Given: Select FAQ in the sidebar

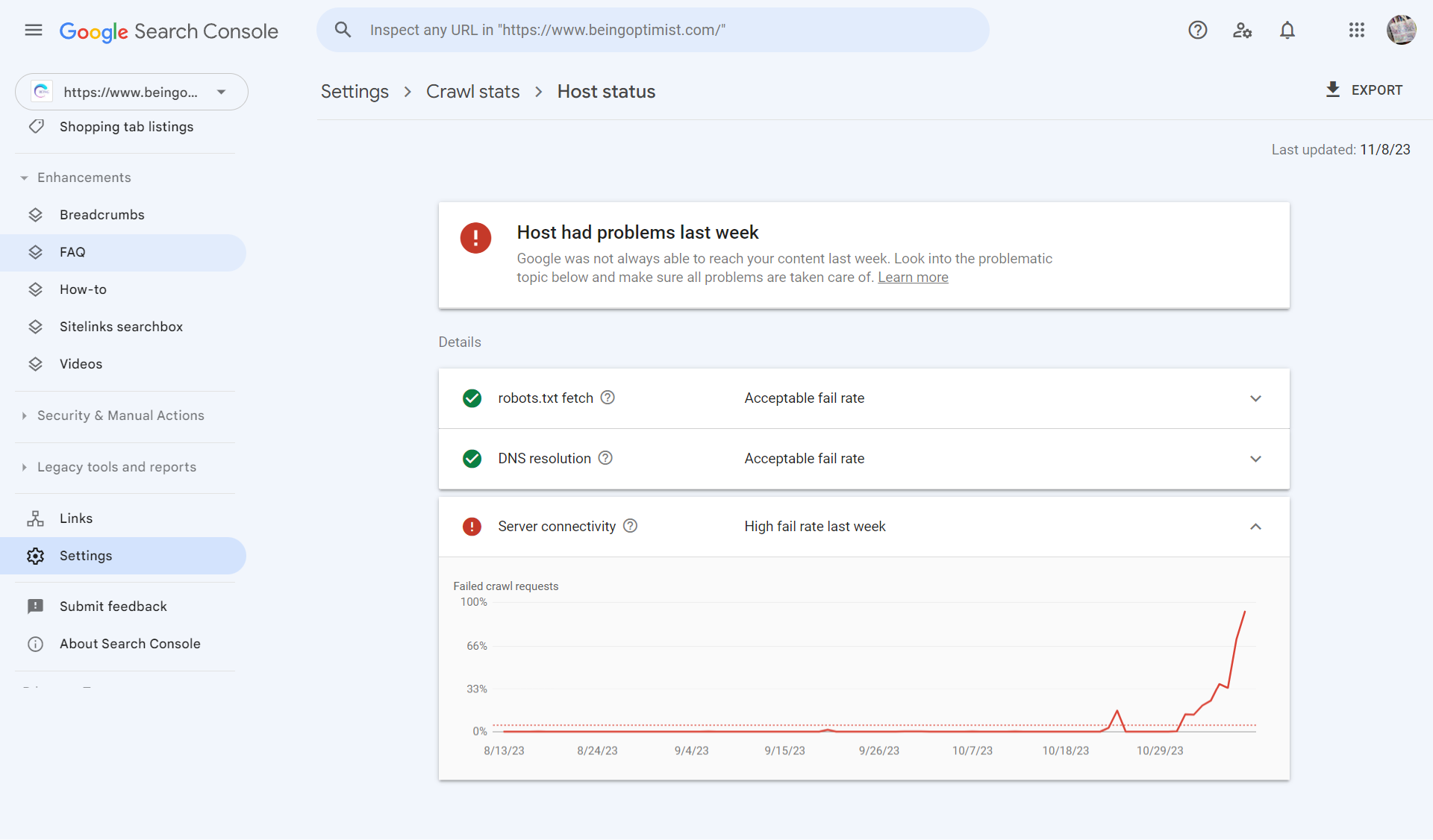Looking at the screenshot, I should coord(123,252).
